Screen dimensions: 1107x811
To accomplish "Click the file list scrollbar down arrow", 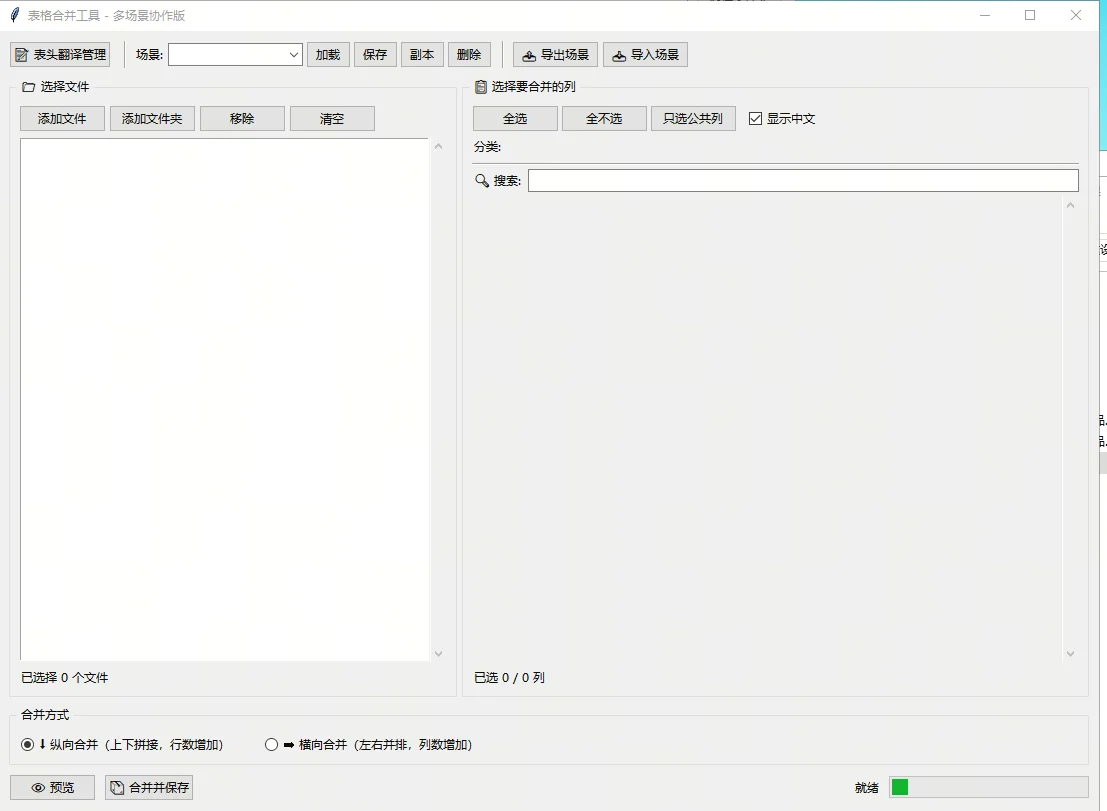I will (438, 654).
